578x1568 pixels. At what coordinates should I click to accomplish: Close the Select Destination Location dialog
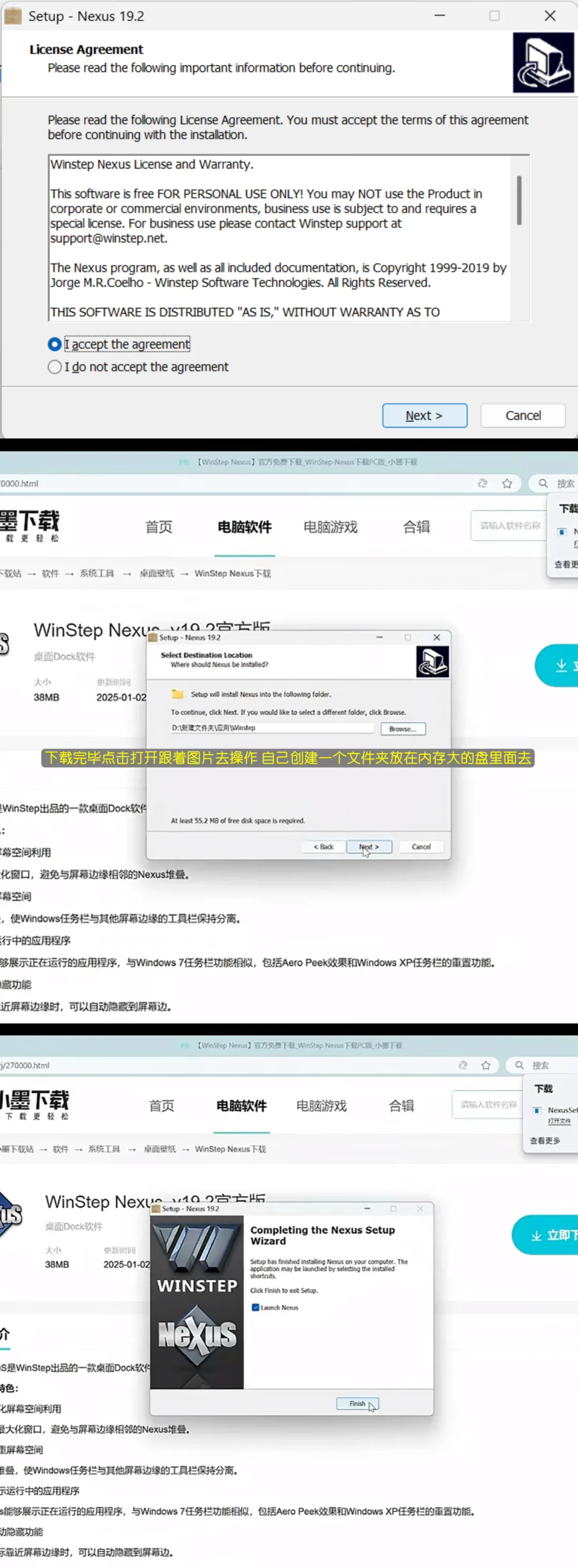click(x=436, y=637)
